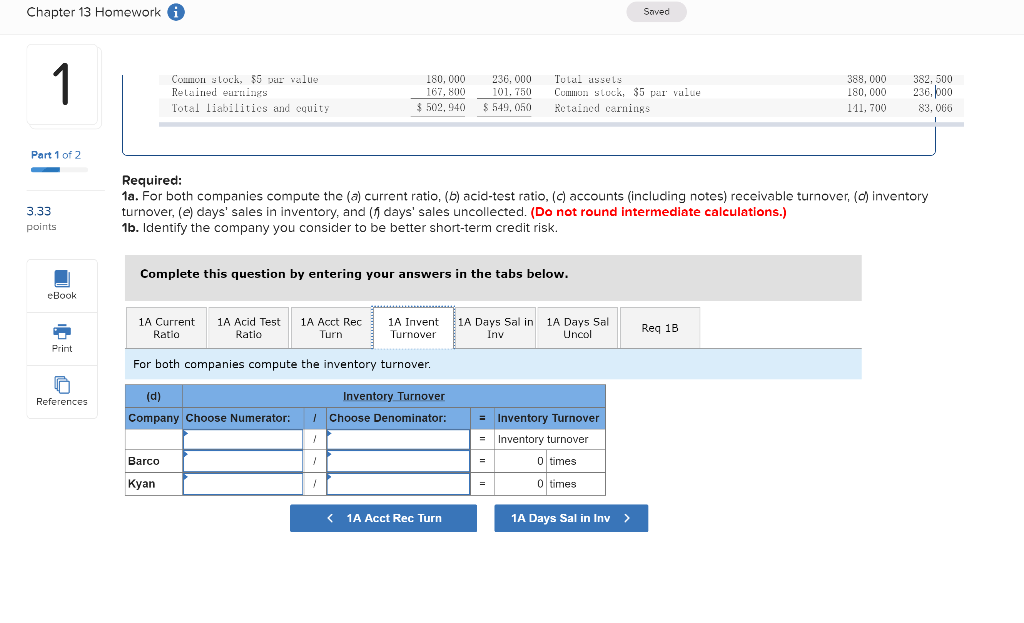1024x623 pixels.
Task: Click the '$ 549,050' total value
Action: [x=507, y=108]
